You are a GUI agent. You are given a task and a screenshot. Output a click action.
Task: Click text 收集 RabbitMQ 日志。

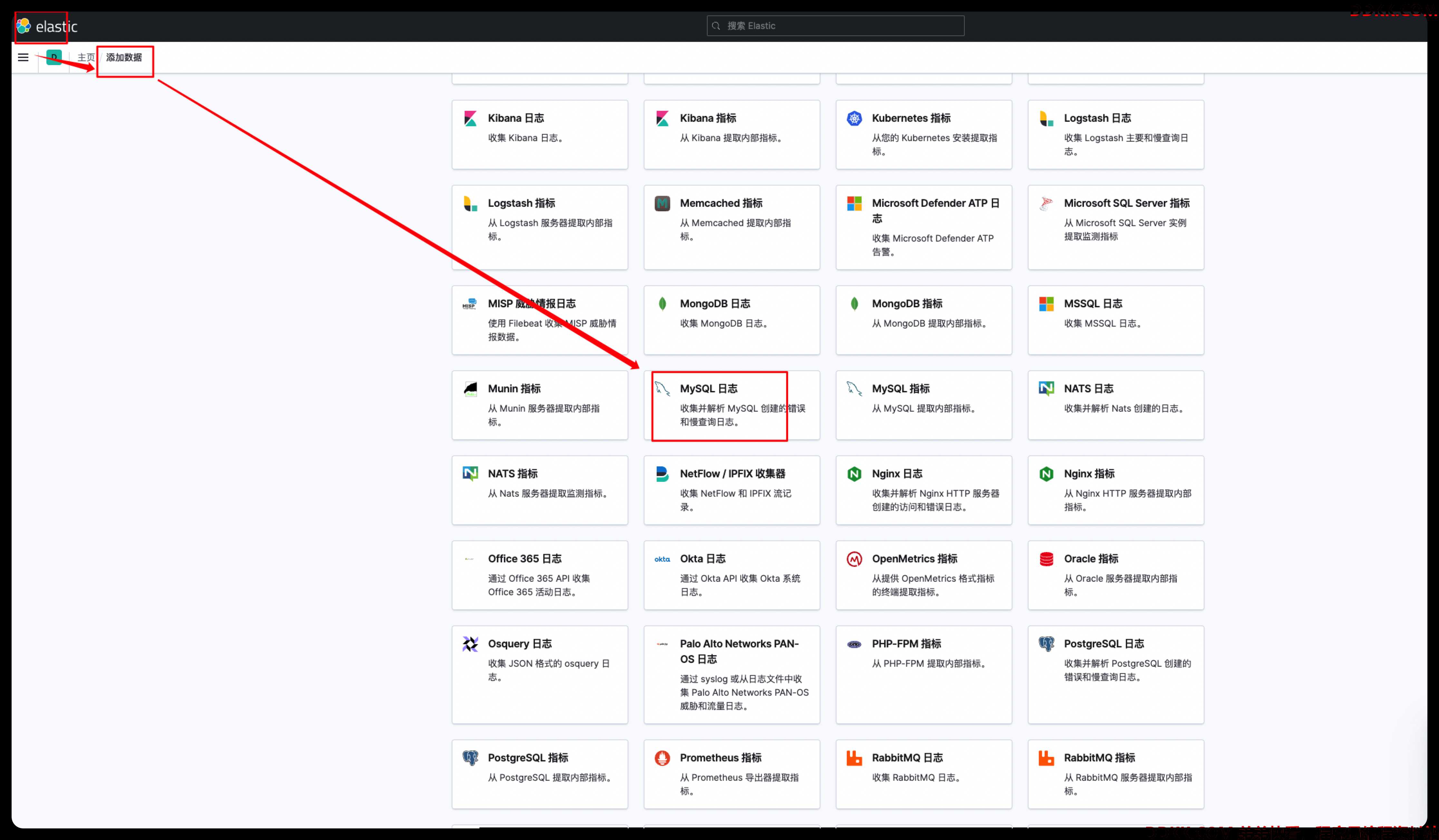tap(918, 778)
